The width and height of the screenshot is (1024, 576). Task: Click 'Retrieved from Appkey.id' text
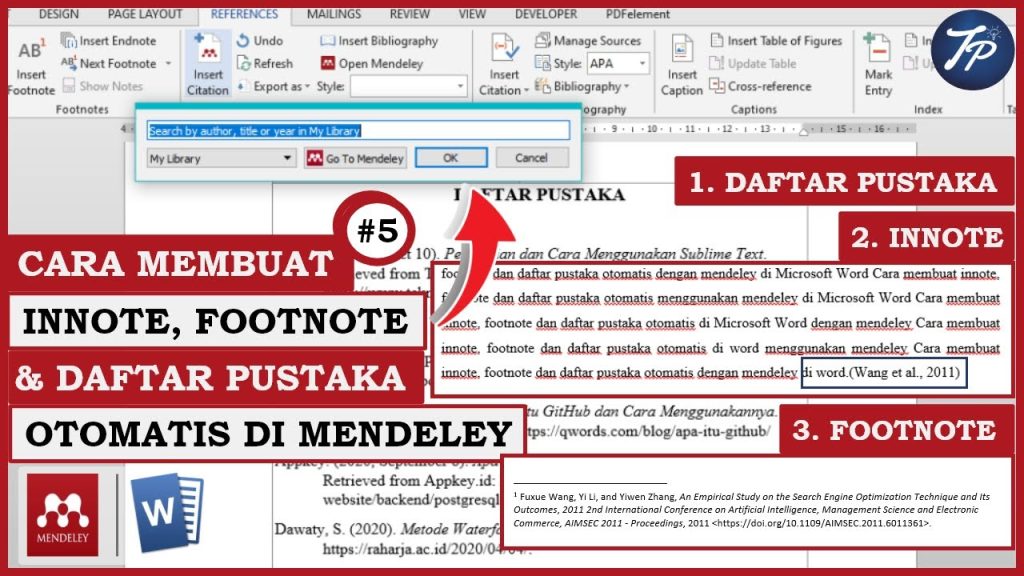click(x=409, y=481)
